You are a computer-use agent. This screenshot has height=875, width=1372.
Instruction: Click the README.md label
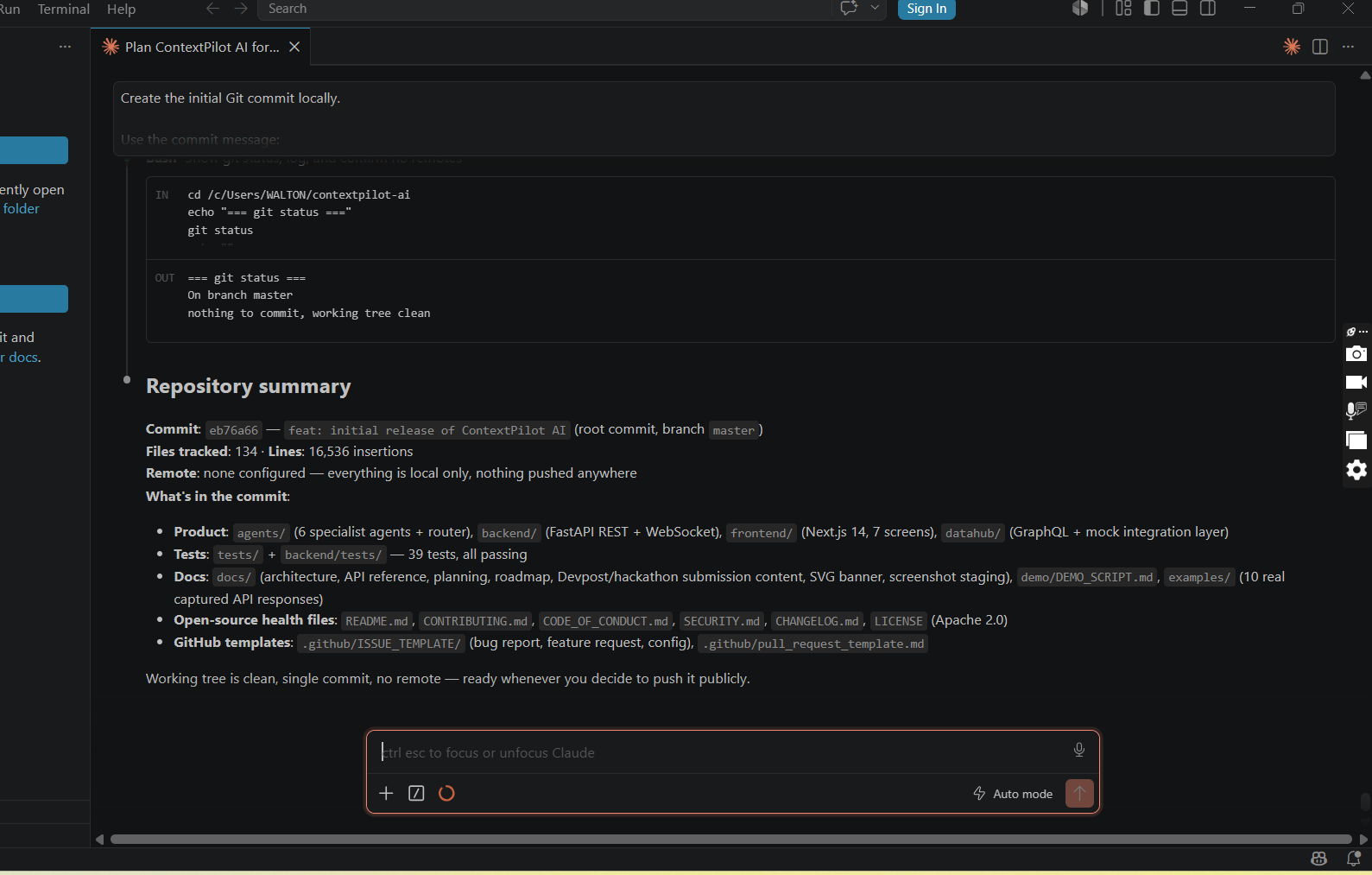(x=376, y=621)
